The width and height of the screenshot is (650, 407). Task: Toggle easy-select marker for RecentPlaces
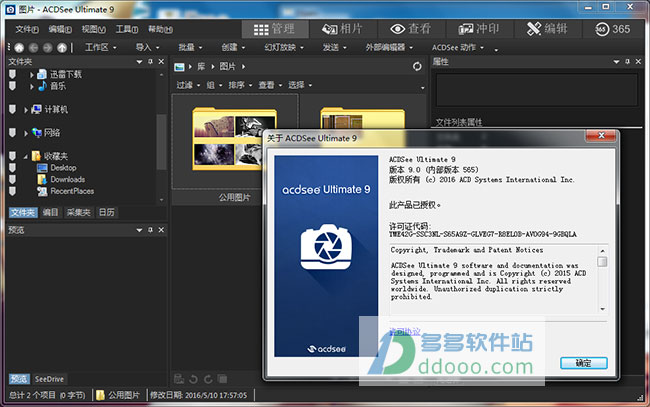12,191
